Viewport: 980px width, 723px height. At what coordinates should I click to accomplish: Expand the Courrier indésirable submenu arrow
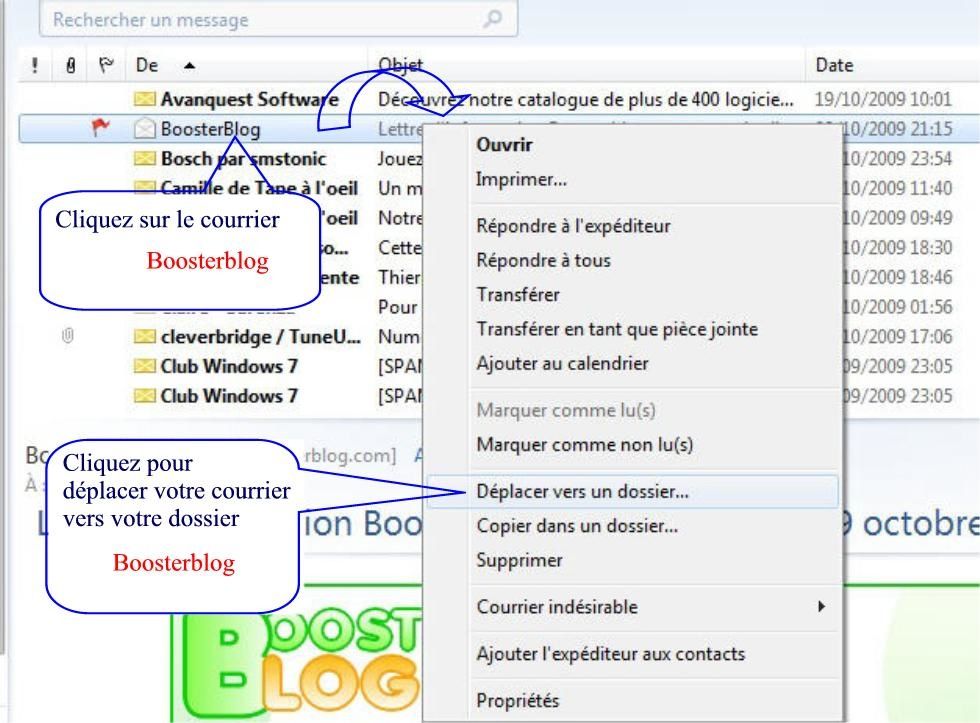point(822,606)
